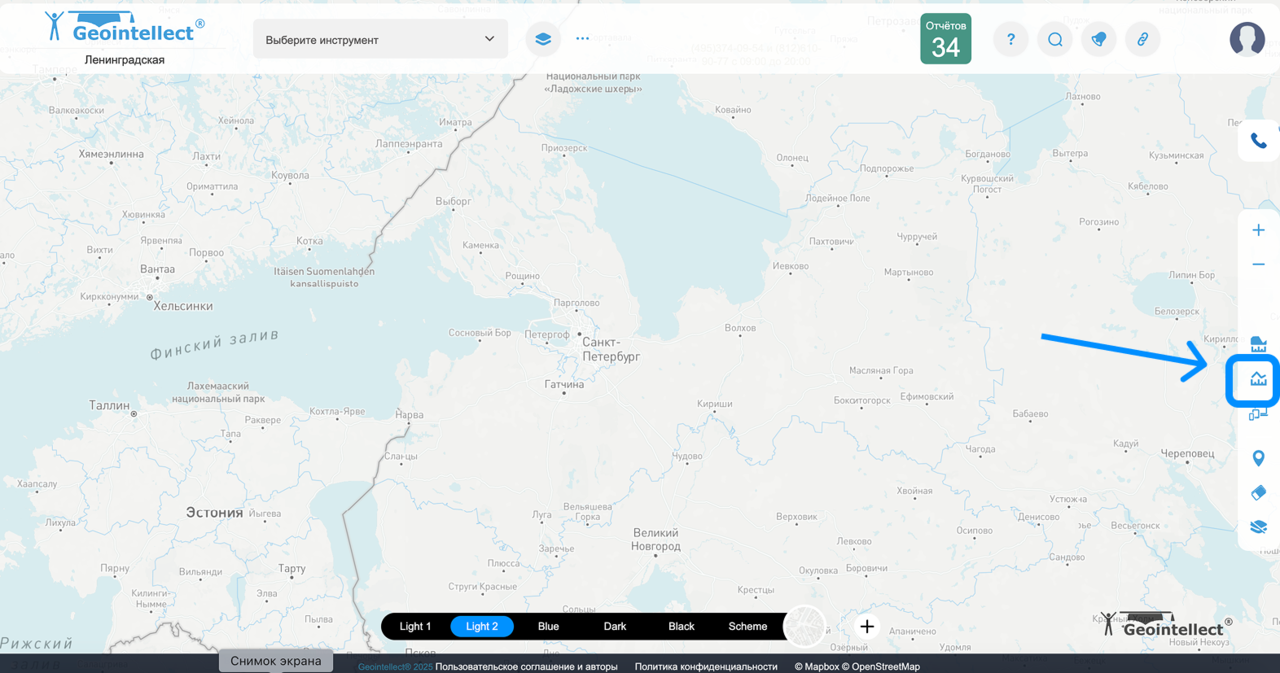Viewport: 1280px width, 673px height.
Task: Click the round map style thumbnail
Action: pyautogui.click(x=805, y=627)
